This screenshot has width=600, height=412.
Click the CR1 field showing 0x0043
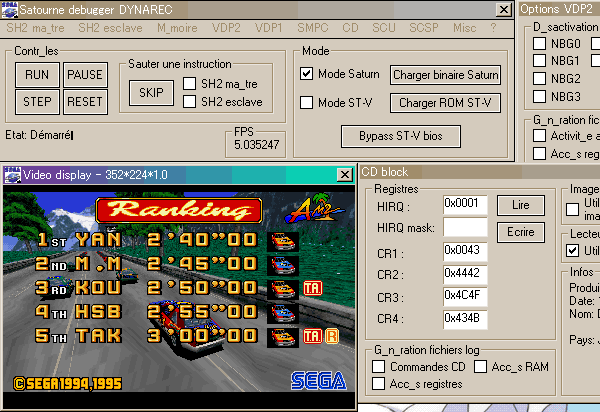[465, 251]
